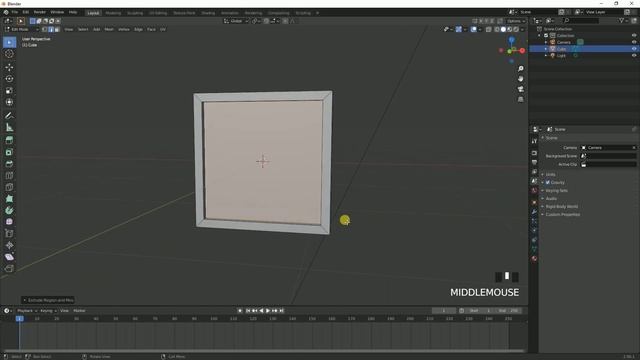Open the Face menu in viewport

[151, 29]
